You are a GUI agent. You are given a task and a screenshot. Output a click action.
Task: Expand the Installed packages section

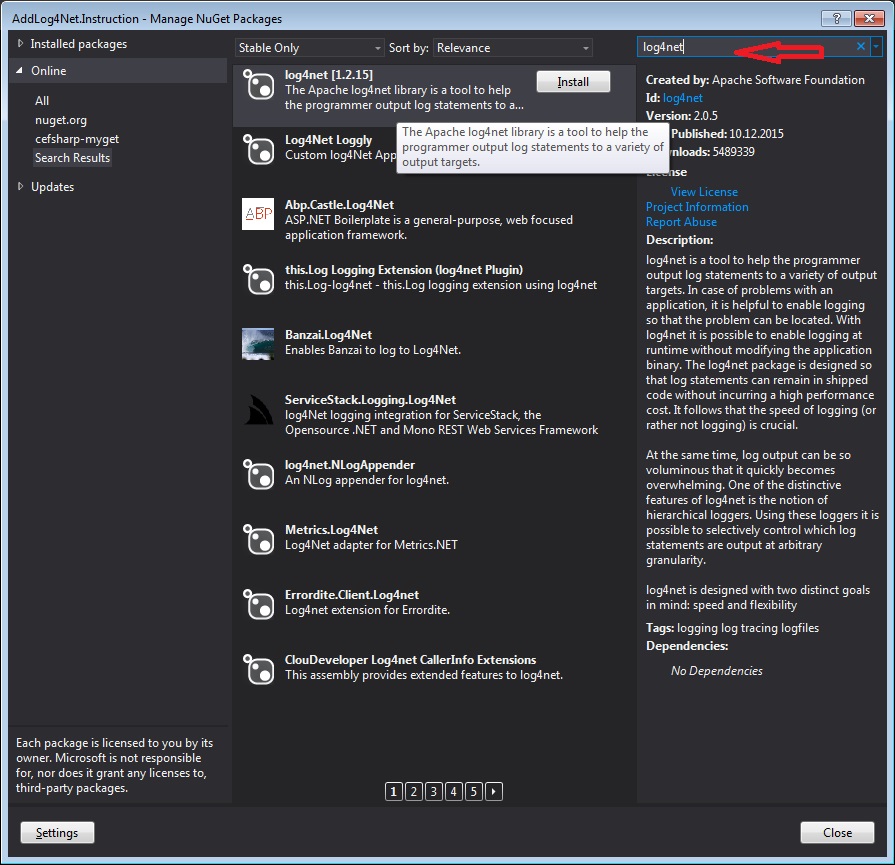[21, 43]
